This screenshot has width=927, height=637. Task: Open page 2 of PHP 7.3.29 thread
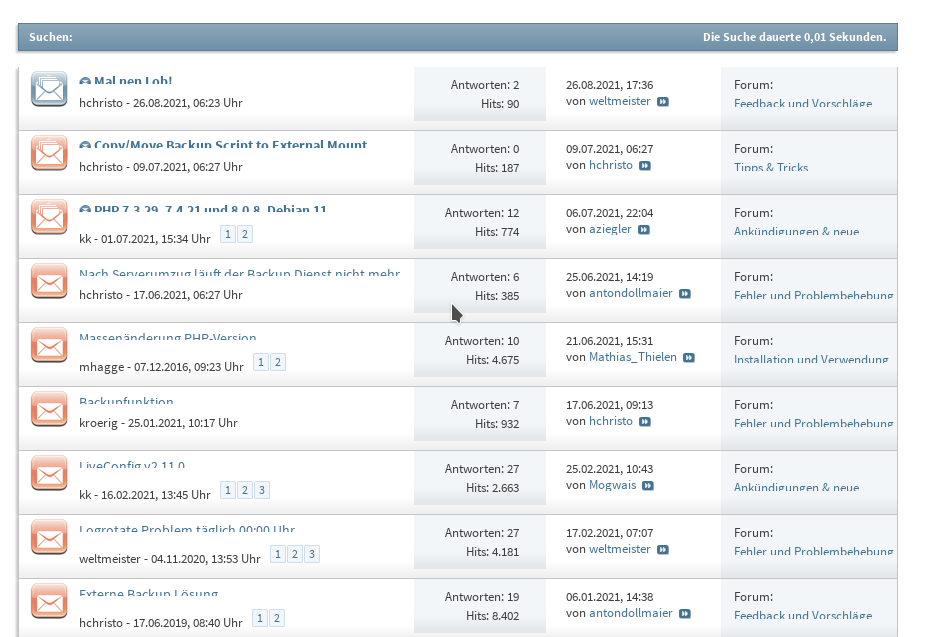[245, 234]
